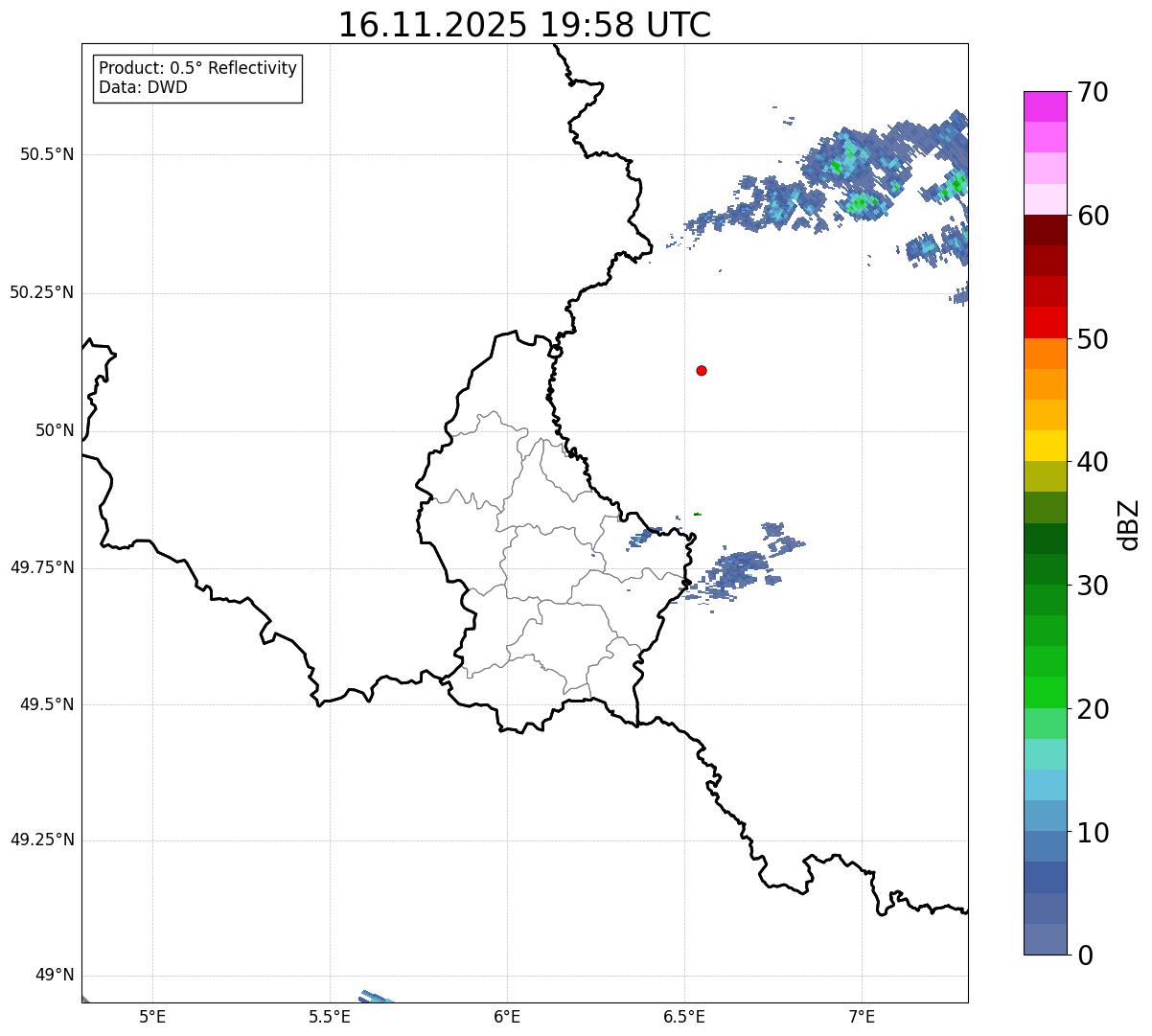Click the 49.75°N latitude label
Viewport: 1152px width, 1036px height.
pyautogui.click(x=41, y=567)
